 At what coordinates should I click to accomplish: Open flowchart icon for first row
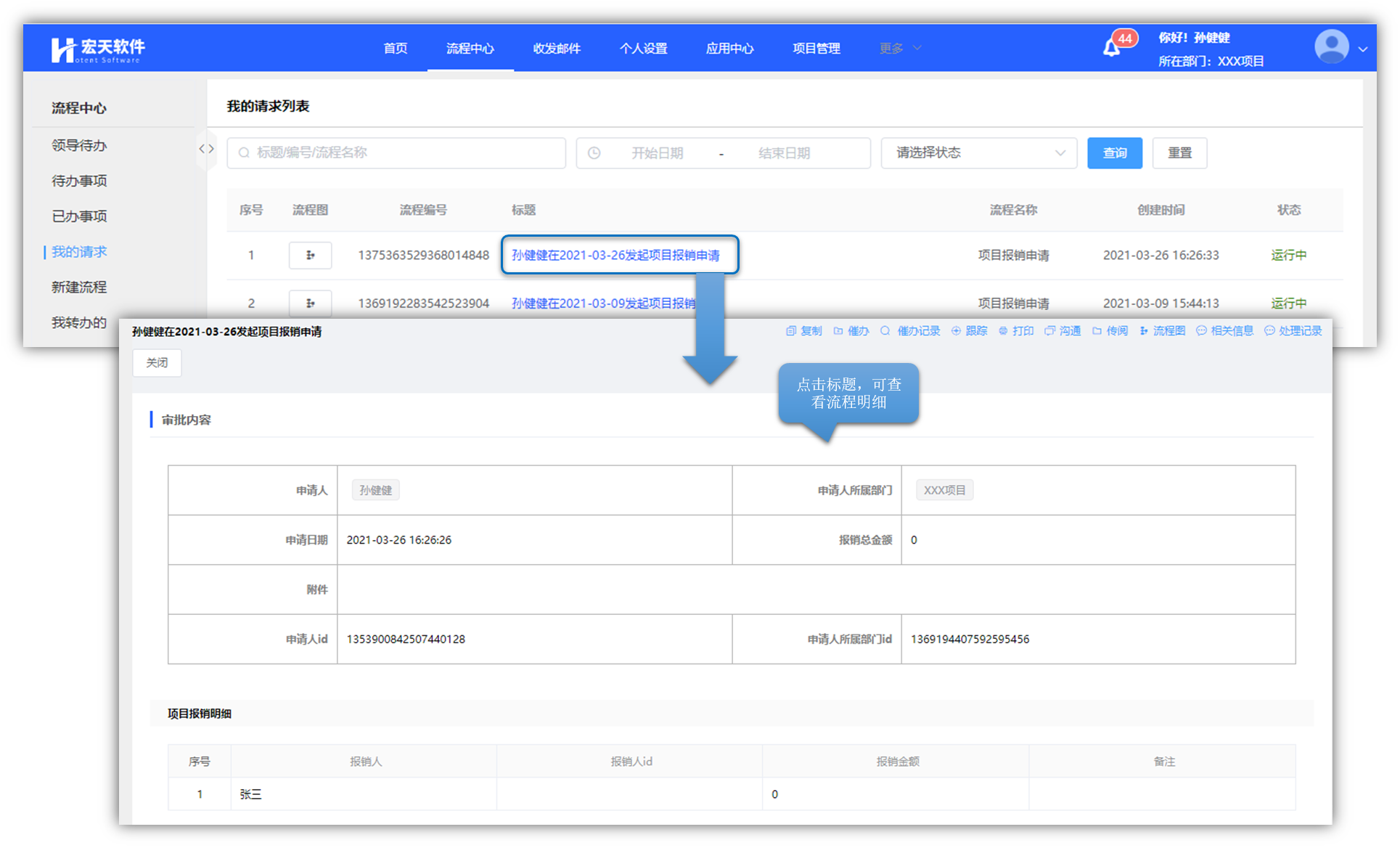click(310, 256)
